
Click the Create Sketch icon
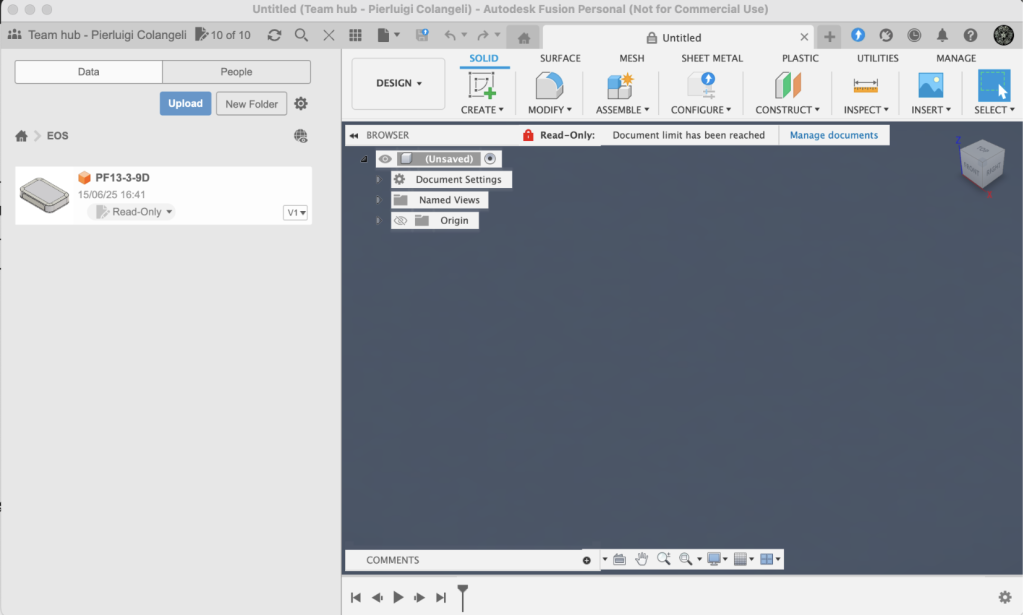click(x=481, y=86)
